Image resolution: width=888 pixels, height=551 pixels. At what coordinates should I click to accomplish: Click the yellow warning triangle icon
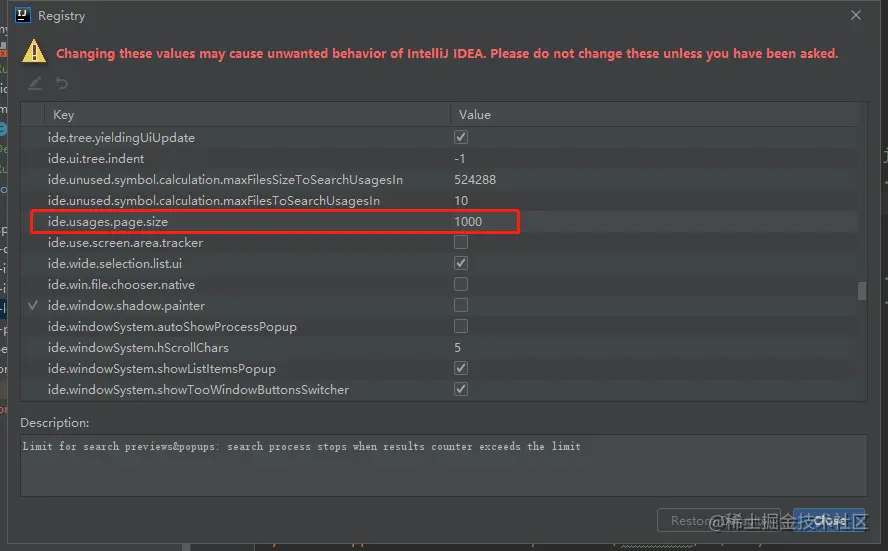[x=34, y=51]
